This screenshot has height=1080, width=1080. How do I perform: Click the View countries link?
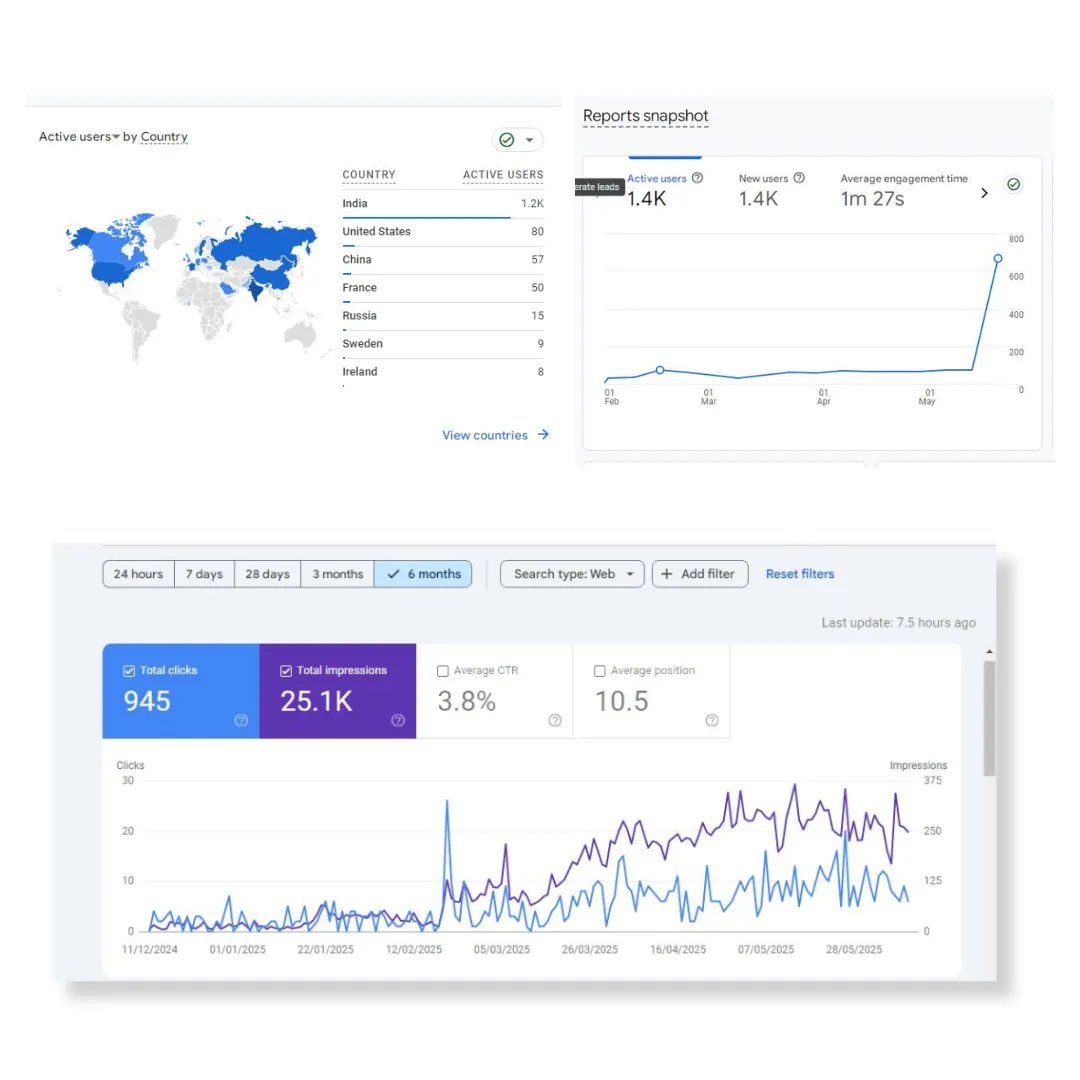pos(485,435)
